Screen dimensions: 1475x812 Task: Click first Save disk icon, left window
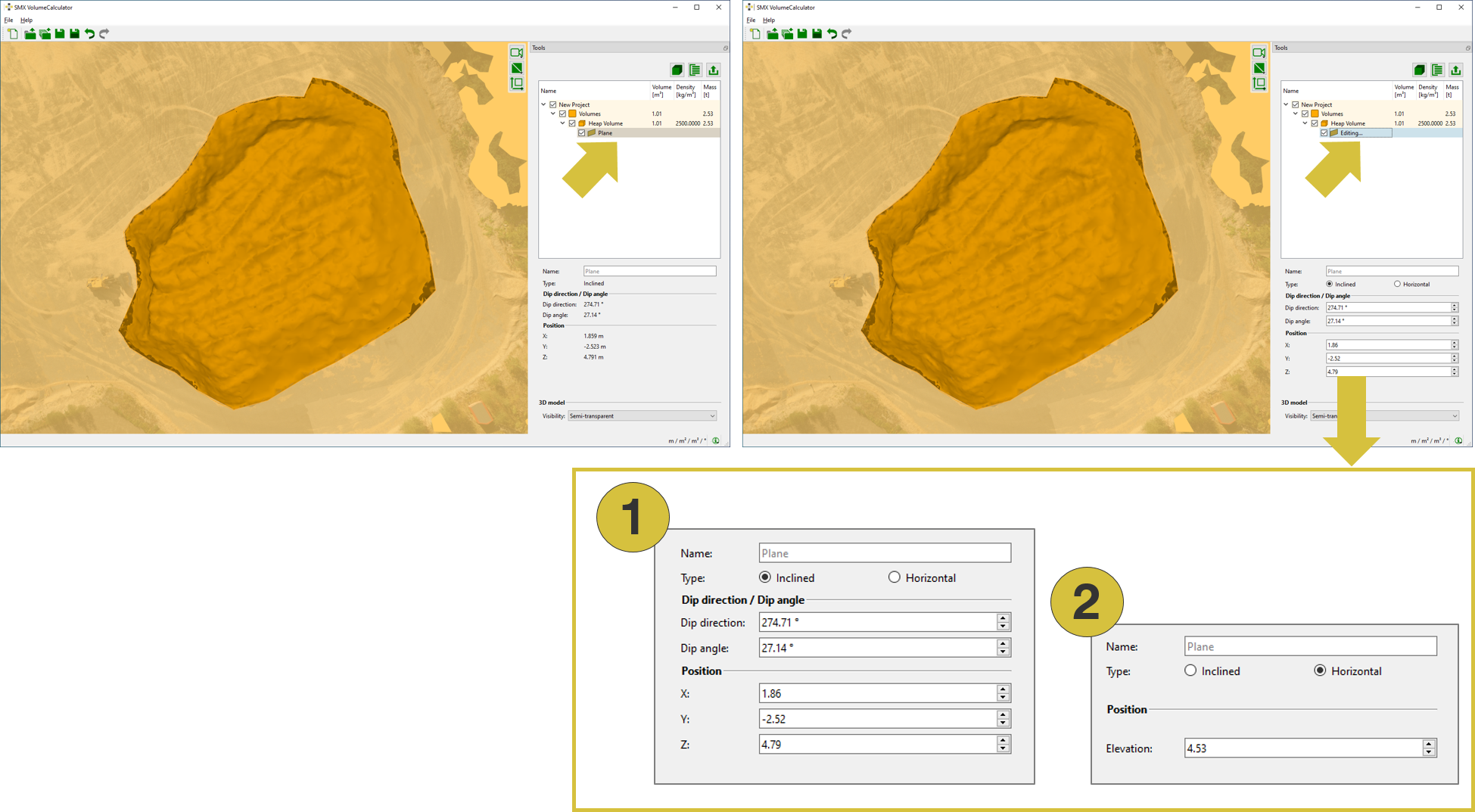(x=60, y=33)
